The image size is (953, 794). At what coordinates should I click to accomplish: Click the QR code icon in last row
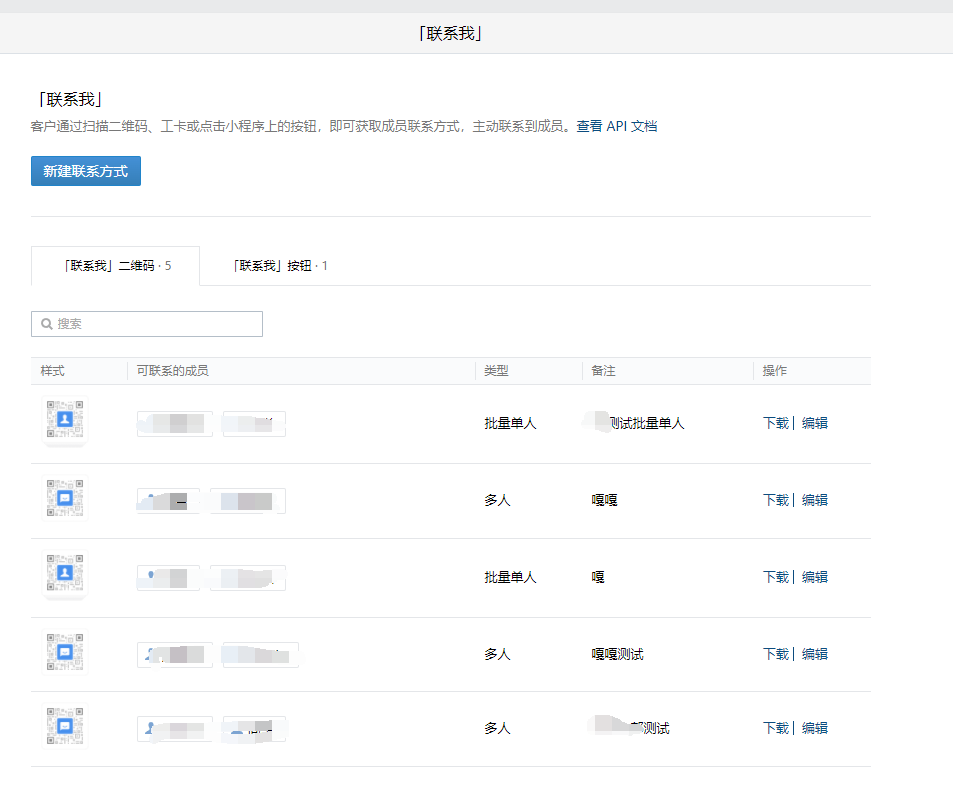click(65, 726)
